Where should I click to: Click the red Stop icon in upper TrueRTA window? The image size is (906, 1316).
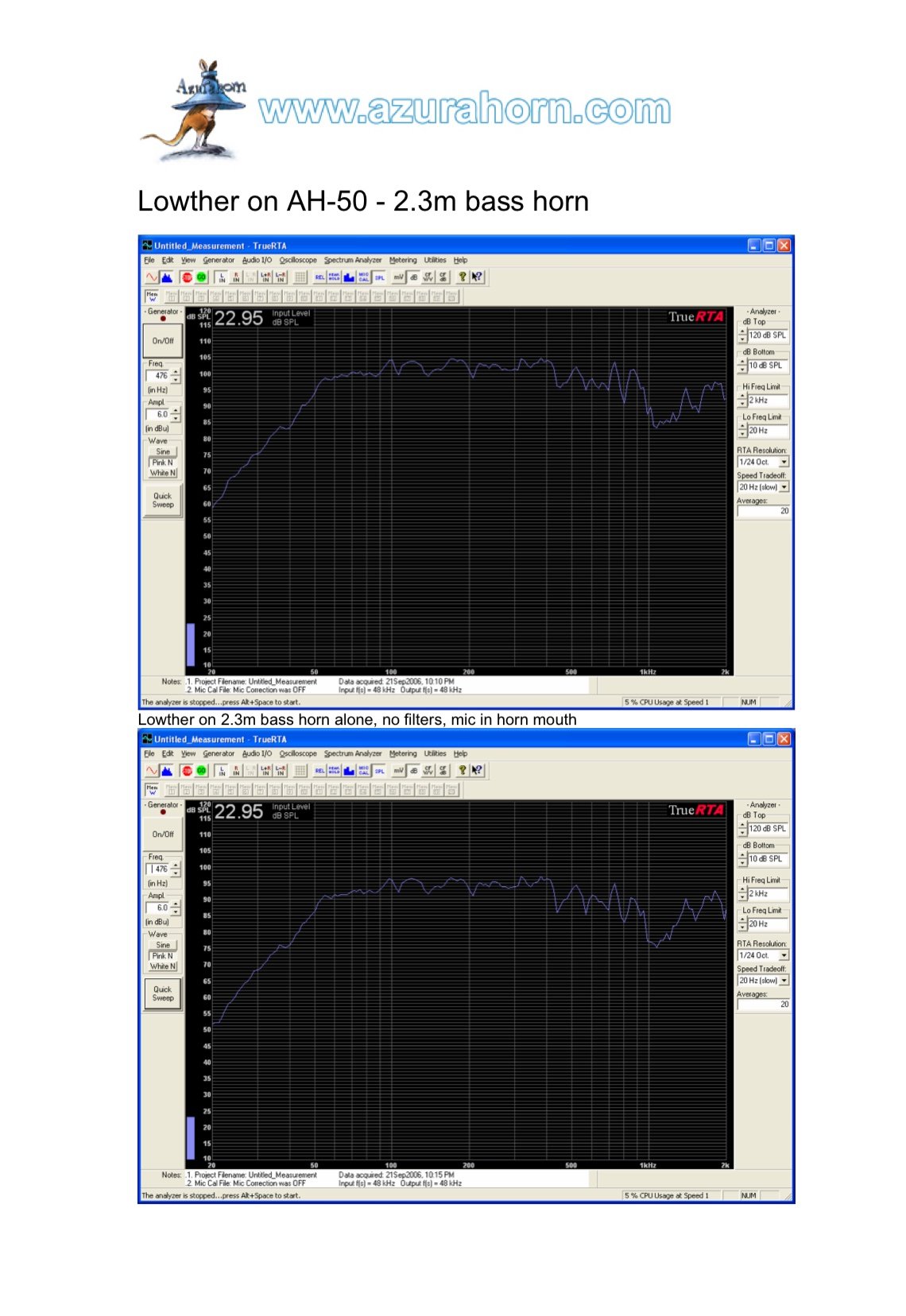(187, 277)
